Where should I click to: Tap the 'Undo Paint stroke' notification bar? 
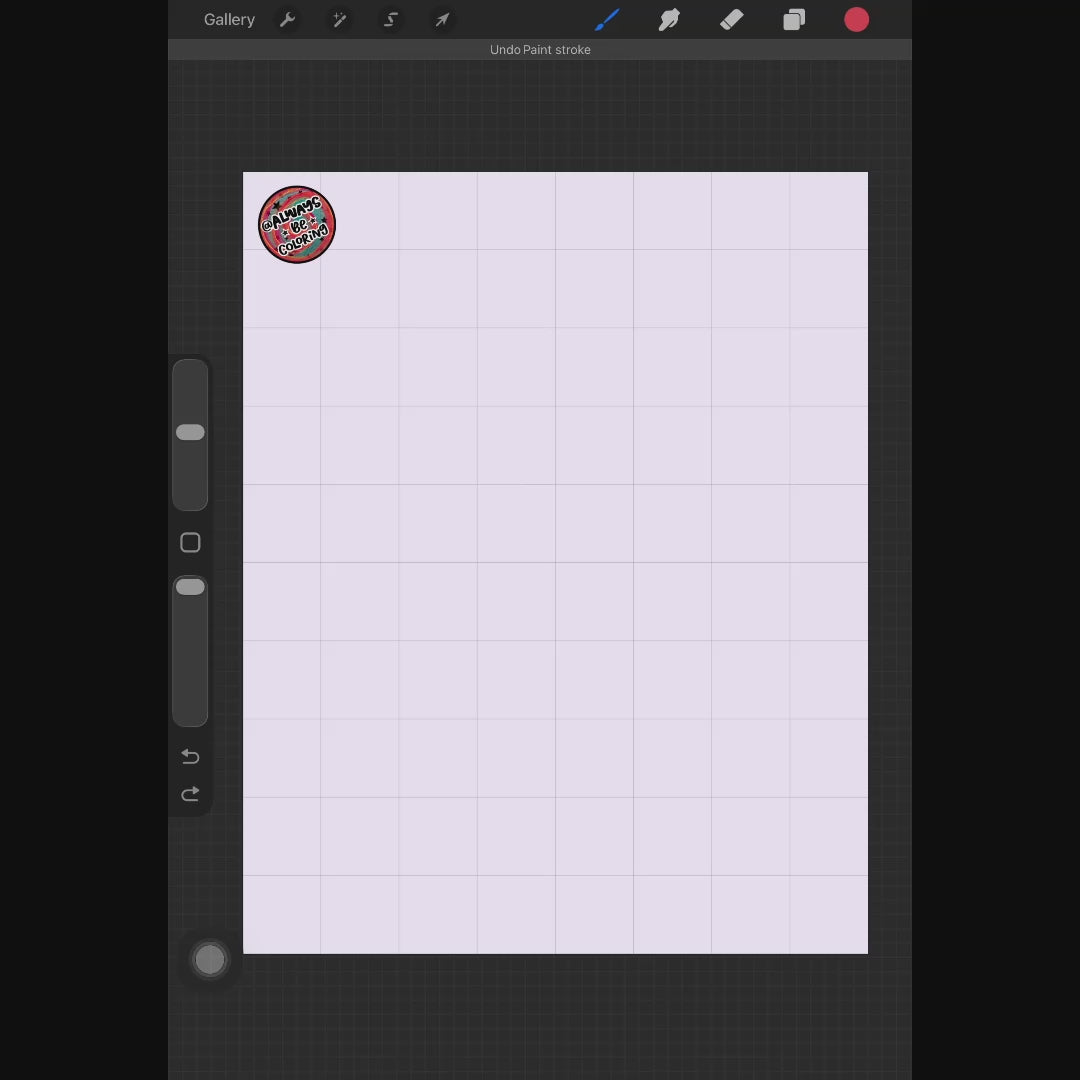[x=540, y=50]
